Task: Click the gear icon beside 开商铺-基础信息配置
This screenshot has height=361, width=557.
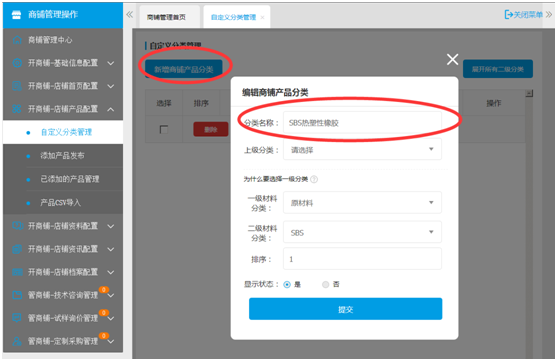Action: [x=17, y=63]
